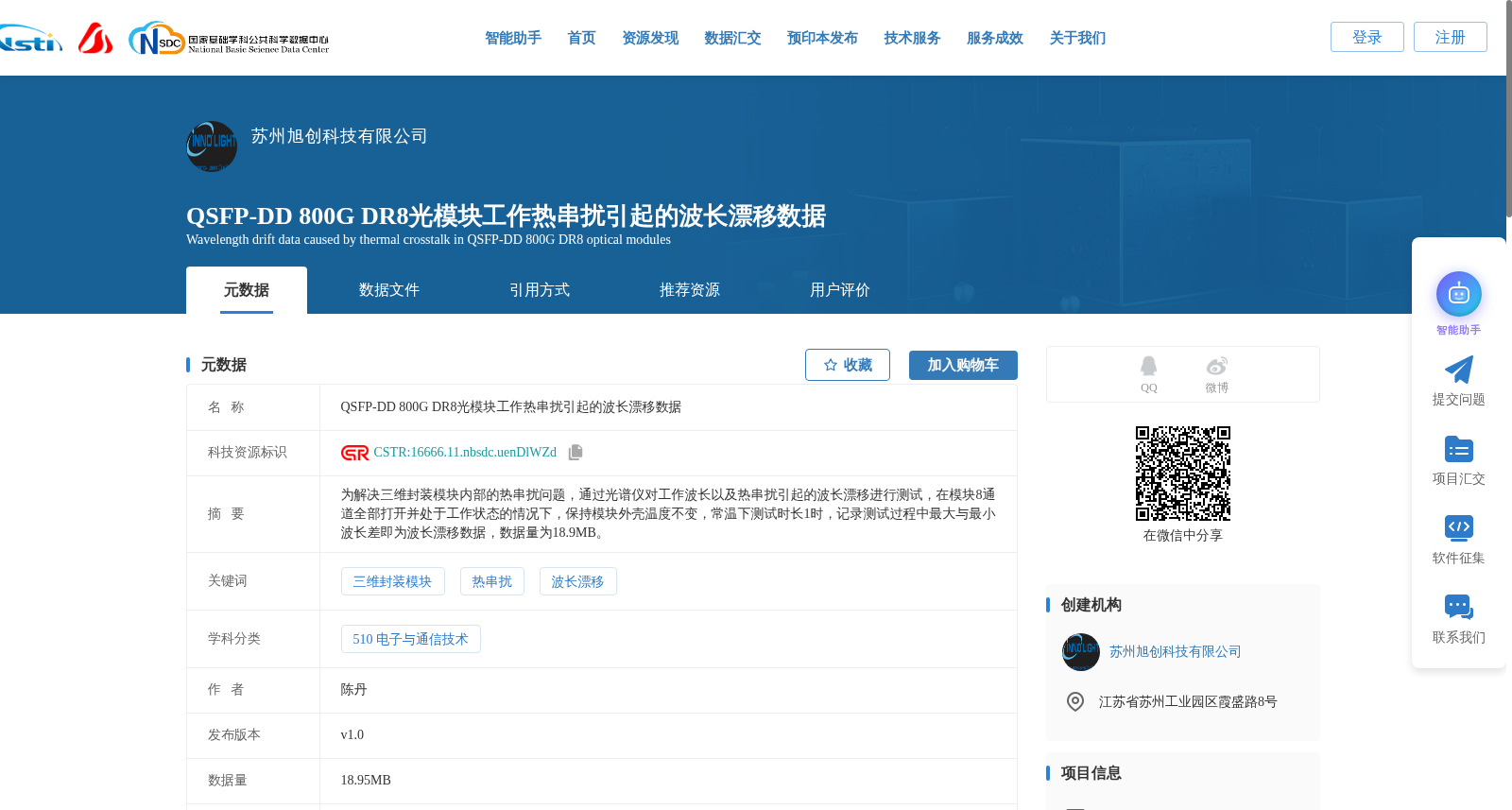Switch to the 数据文件 tab
This screenshot has width=1512, height=810.
coord(389,290)
